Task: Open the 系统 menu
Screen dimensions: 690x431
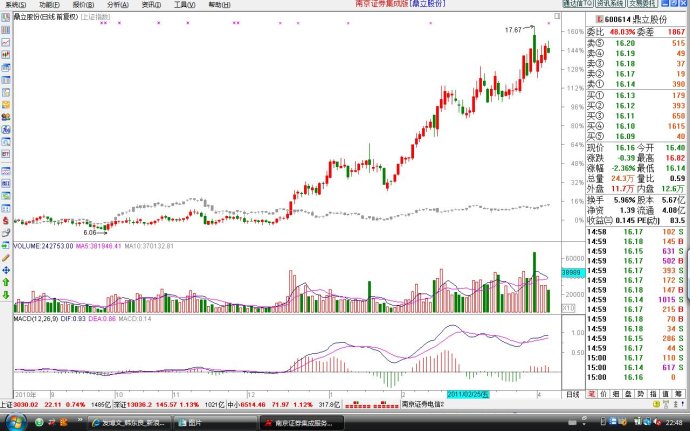Action: pos(13,5)
